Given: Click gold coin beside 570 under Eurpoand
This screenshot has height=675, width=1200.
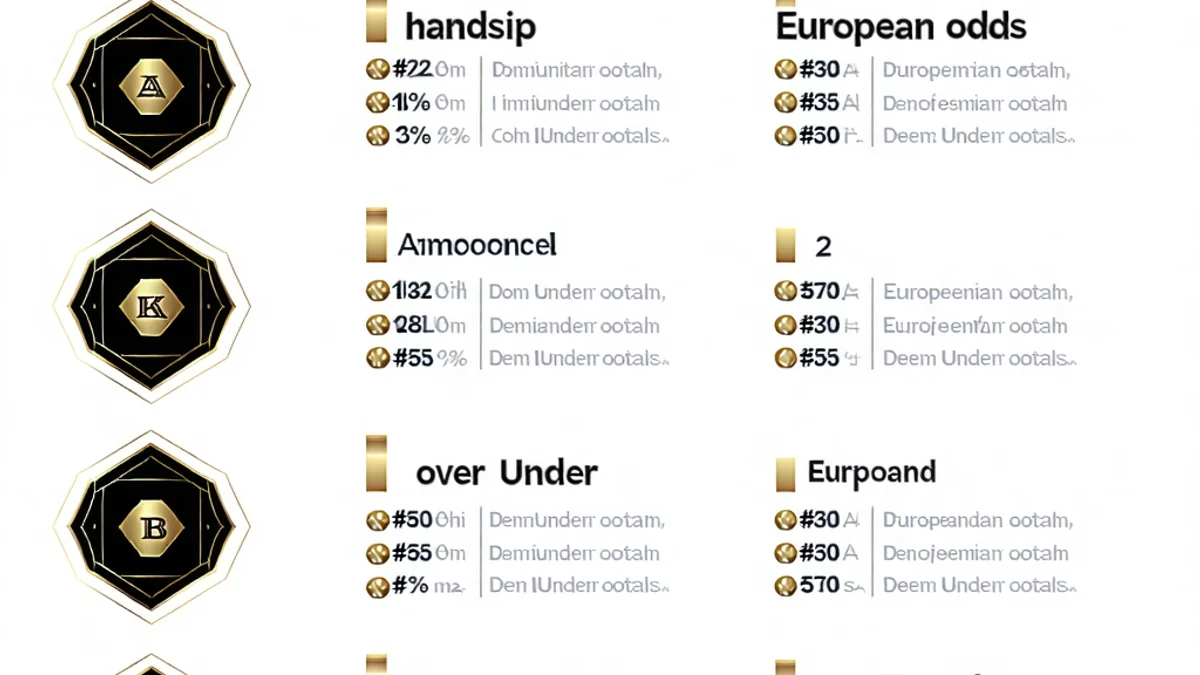Looking at the screenshot, I should click(786, 586).
